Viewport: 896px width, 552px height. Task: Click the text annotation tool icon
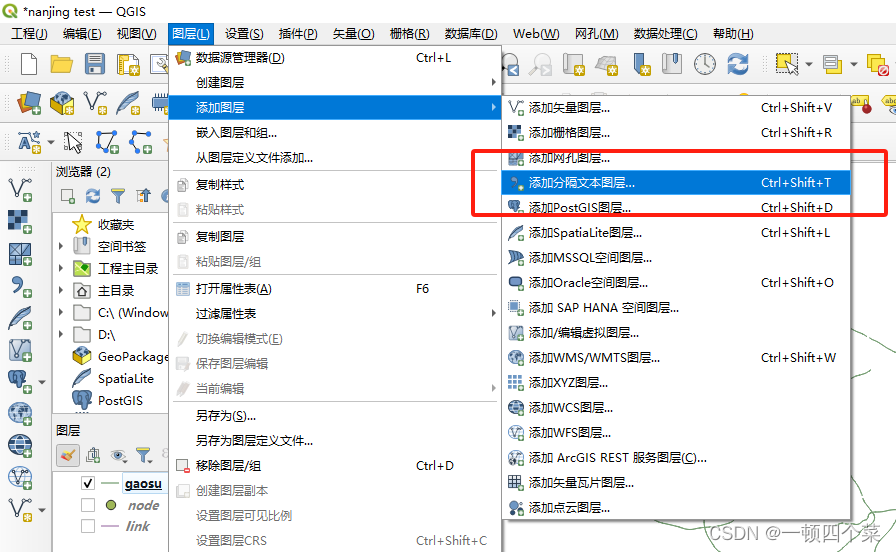(x=29, y=142)
